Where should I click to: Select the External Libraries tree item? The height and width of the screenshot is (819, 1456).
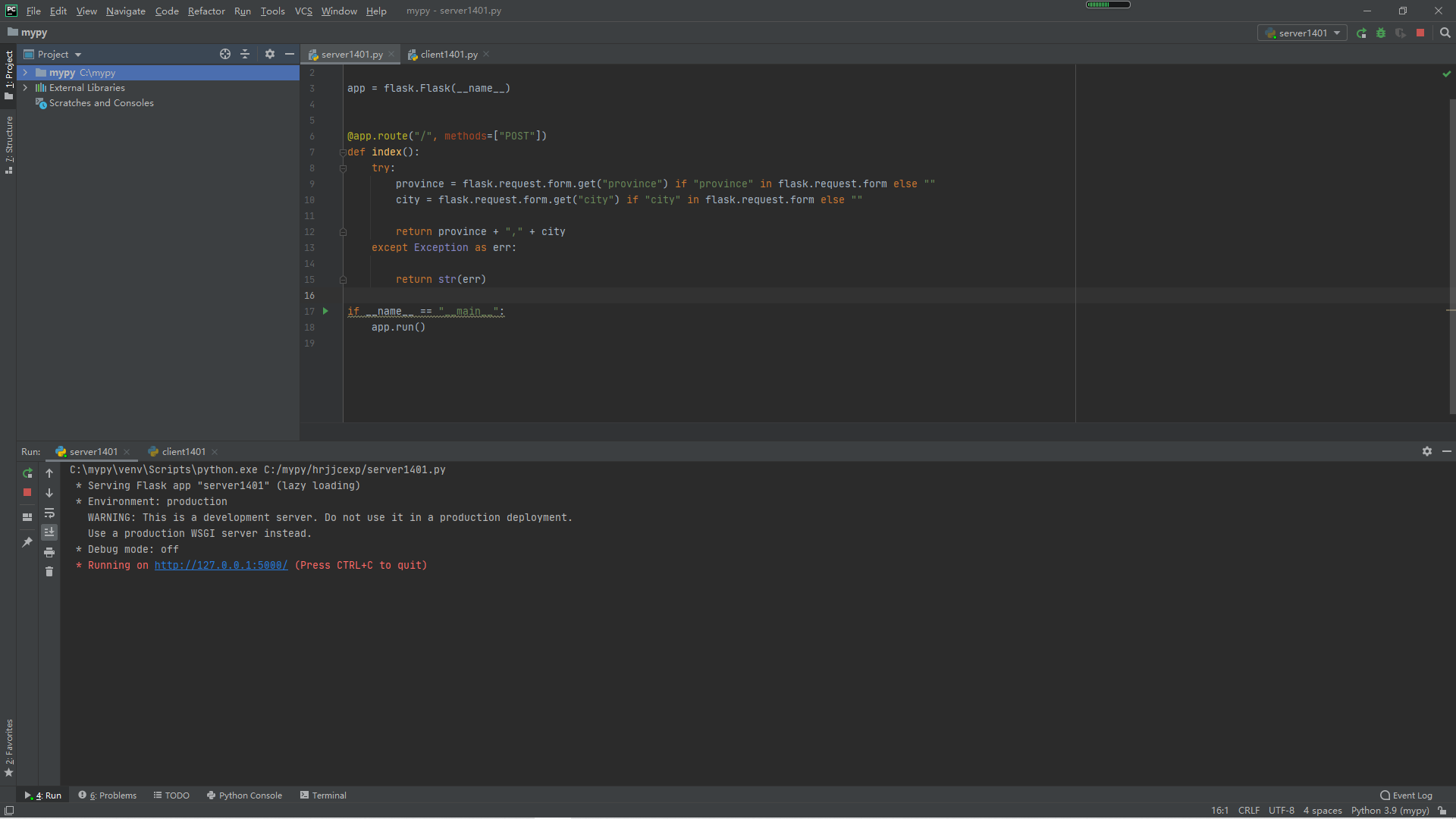[86, 88]
